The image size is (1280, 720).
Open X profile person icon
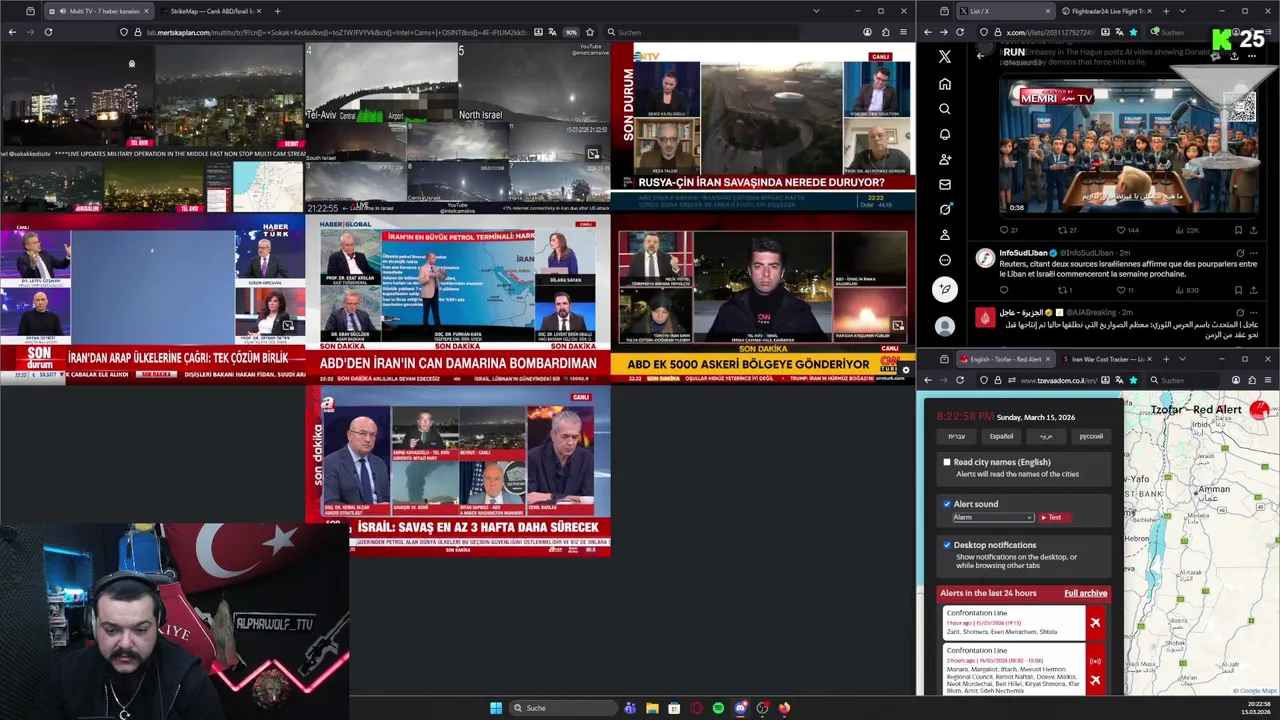(945, 235)
